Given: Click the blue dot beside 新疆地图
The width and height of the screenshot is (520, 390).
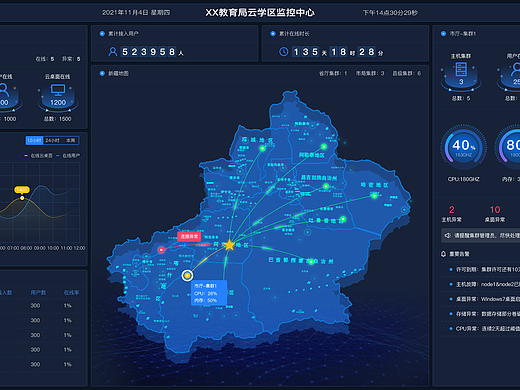Looking at the screenshot, I should click(x=102, y=73).
